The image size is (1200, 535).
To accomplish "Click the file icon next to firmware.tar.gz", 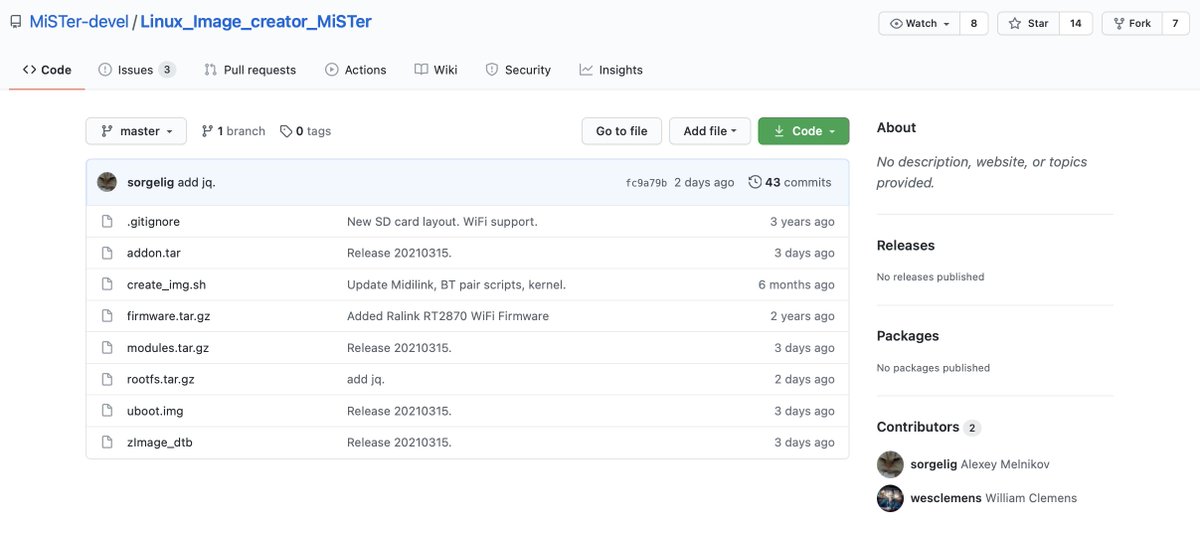I will point(107,316).
